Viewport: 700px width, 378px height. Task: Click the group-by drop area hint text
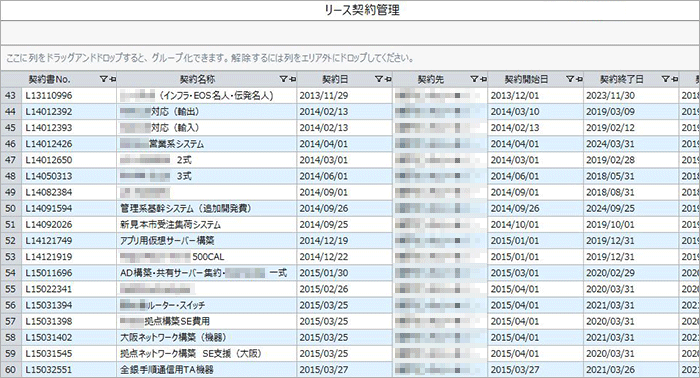pyautogui.click(x=210, y=58)
